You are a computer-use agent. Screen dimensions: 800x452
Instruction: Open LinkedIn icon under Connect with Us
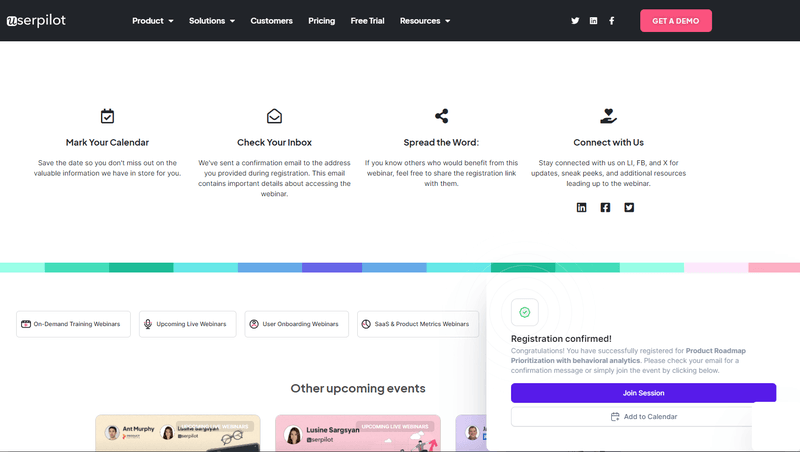pos(582,207)
